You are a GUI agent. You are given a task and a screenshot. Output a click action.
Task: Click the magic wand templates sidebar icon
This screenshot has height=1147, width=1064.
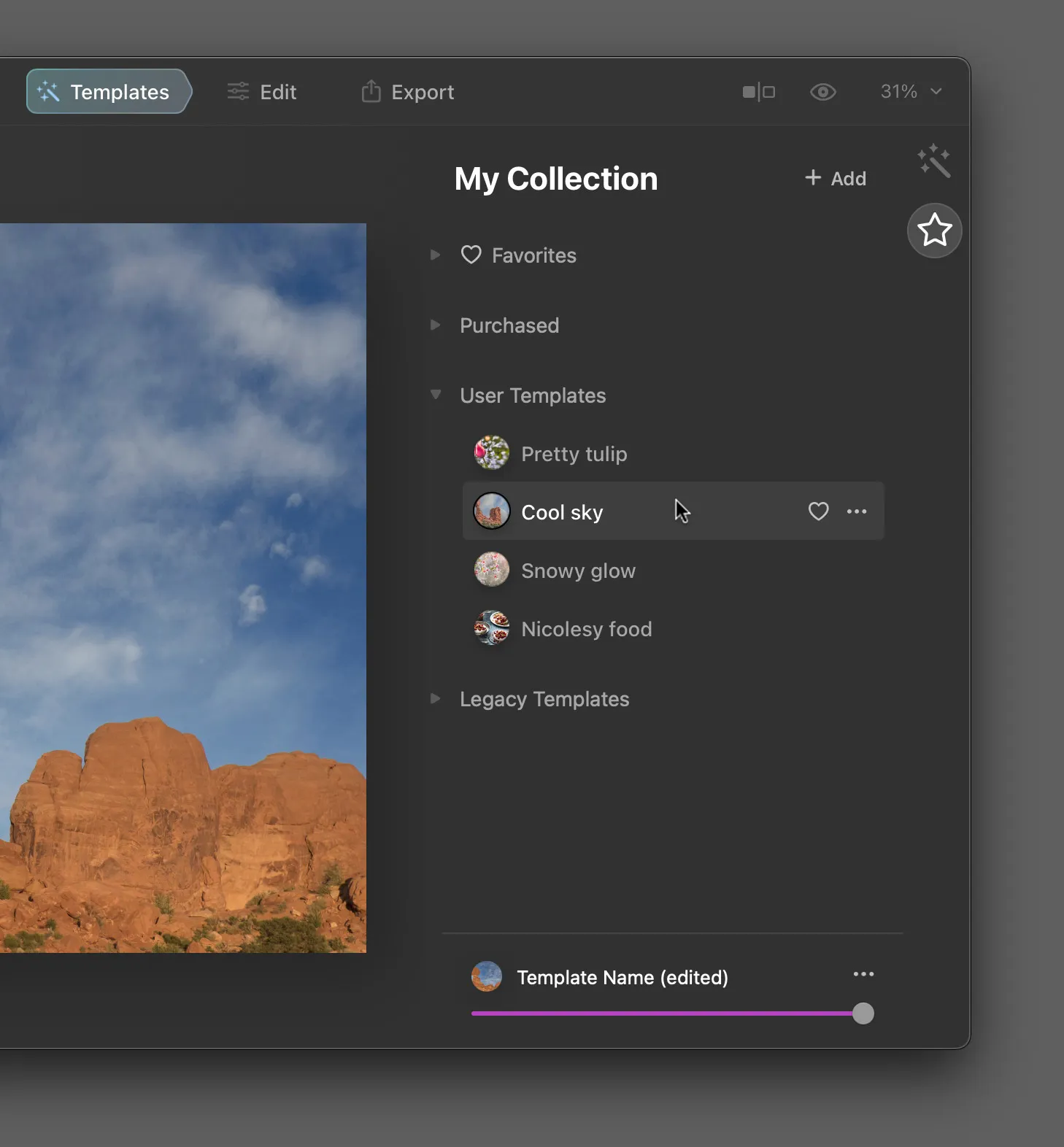(933, 161)
